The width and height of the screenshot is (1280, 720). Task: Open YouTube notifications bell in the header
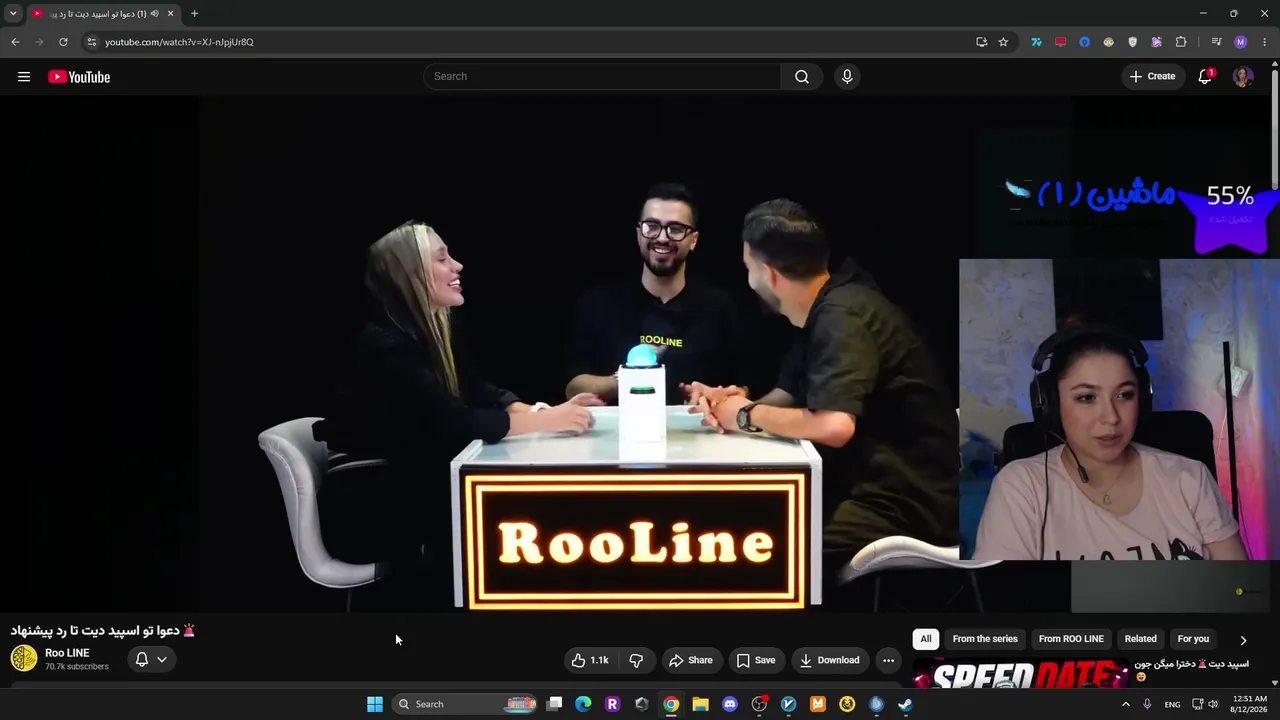coord(1205,77)
